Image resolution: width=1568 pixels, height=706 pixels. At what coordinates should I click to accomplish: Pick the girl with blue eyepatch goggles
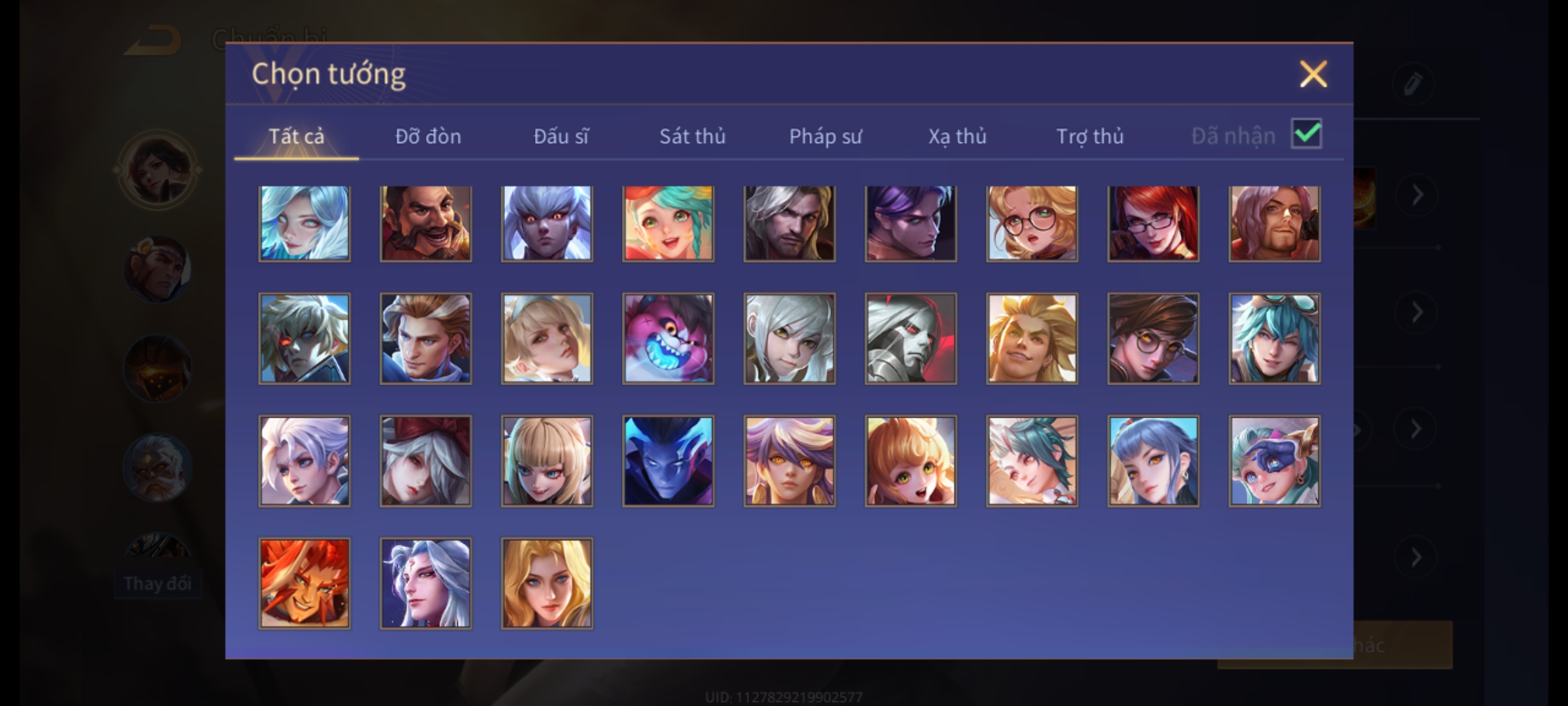click(x=1275, y=461)
